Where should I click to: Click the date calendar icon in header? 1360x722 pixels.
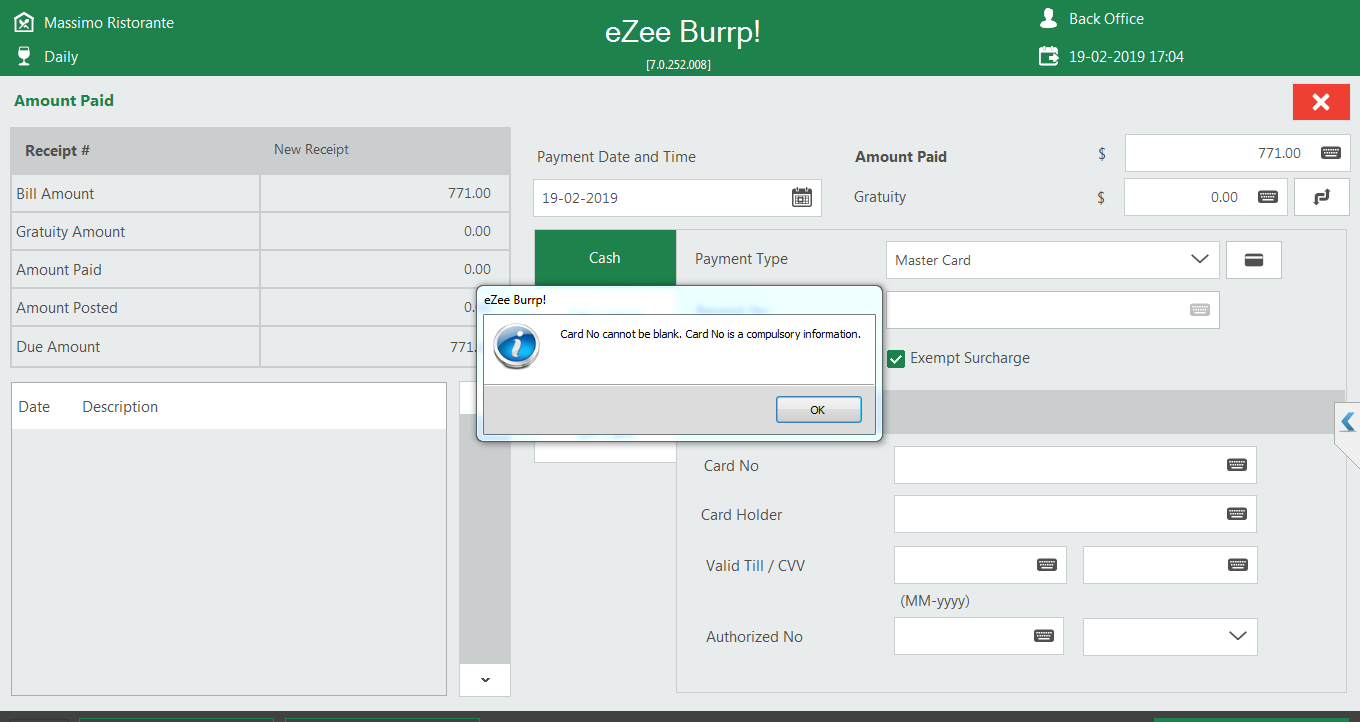1048,56
